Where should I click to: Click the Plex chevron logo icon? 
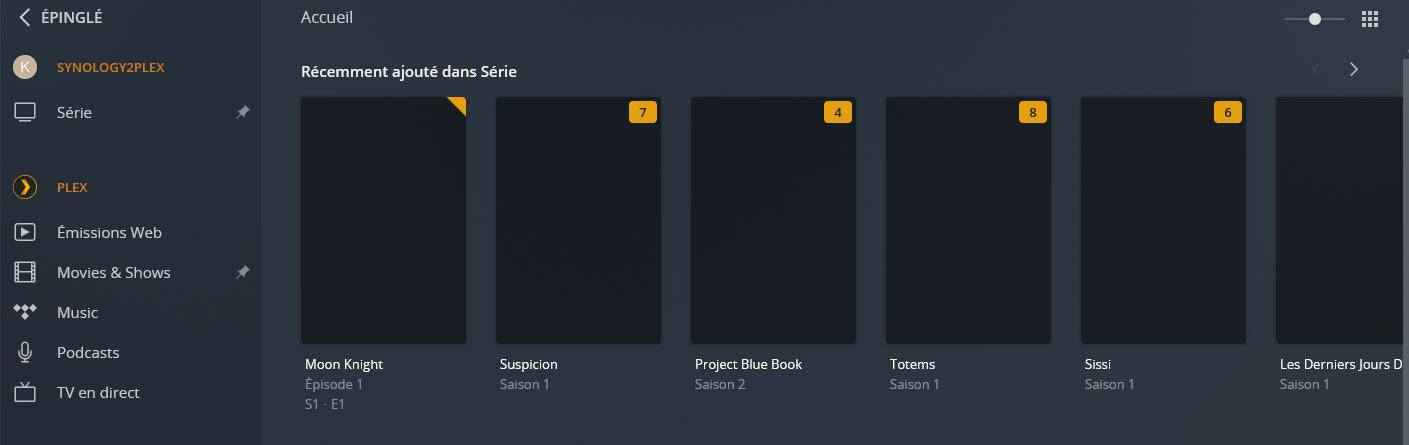coord(25,187)
